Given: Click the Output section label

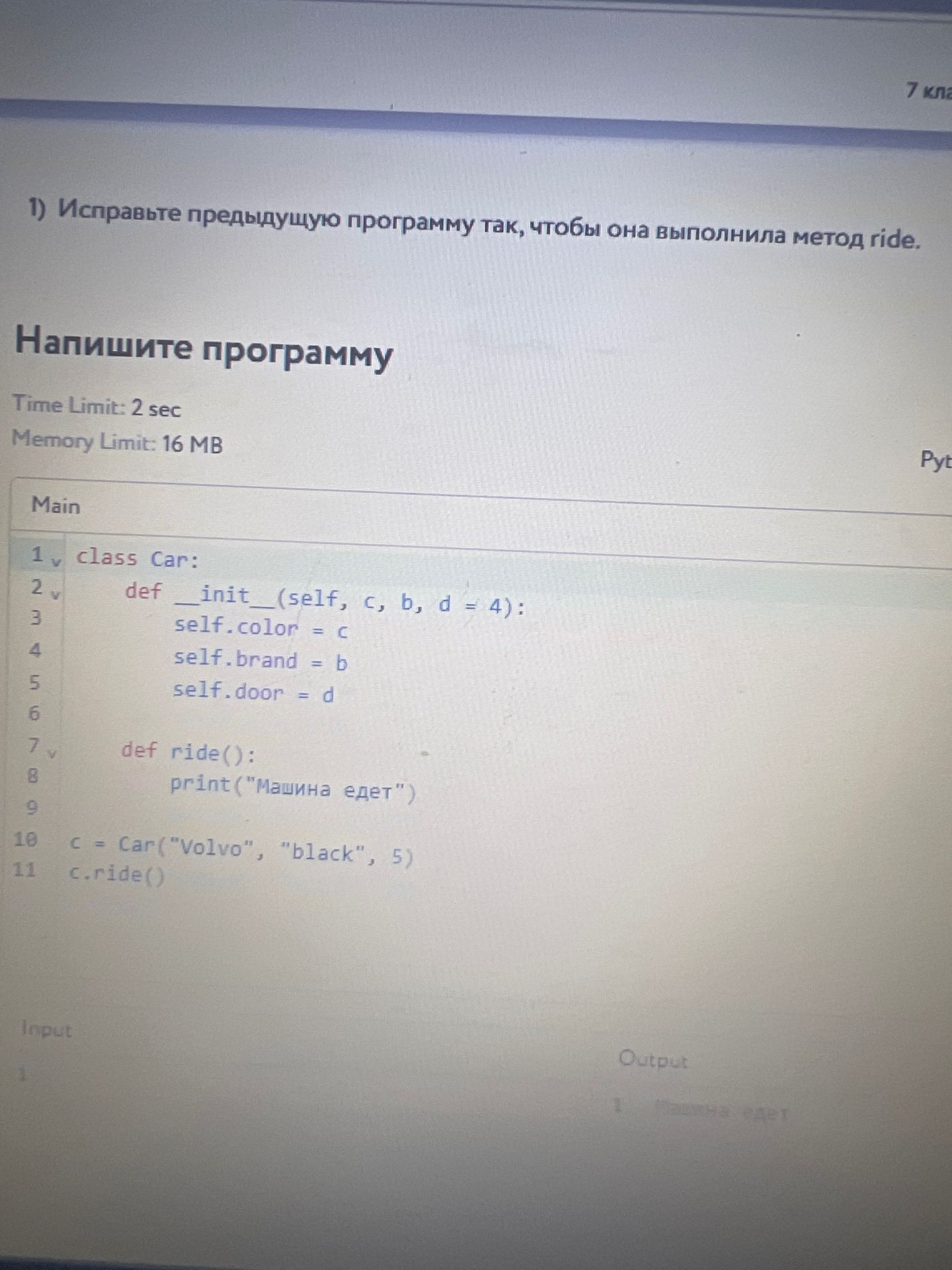Looking at the screenshot, I should click(653, 1059).
